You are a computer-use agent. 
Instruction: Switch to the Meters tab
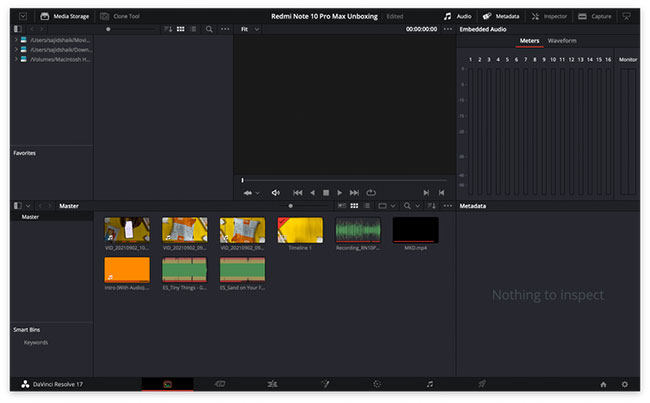click(529, 41)
